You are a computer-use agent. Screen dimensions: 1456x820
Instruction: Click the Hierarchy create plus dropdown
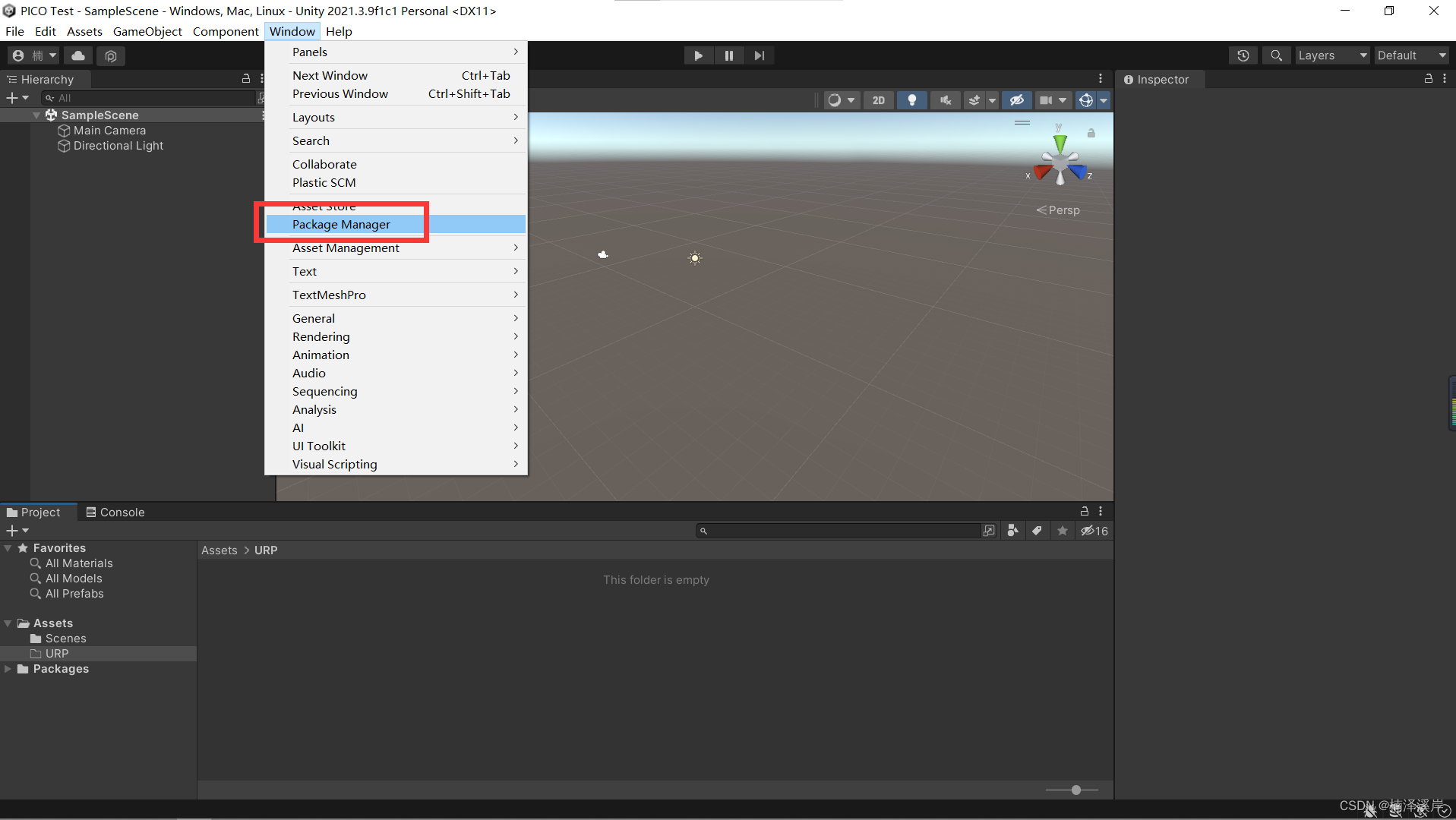[17, 98]
